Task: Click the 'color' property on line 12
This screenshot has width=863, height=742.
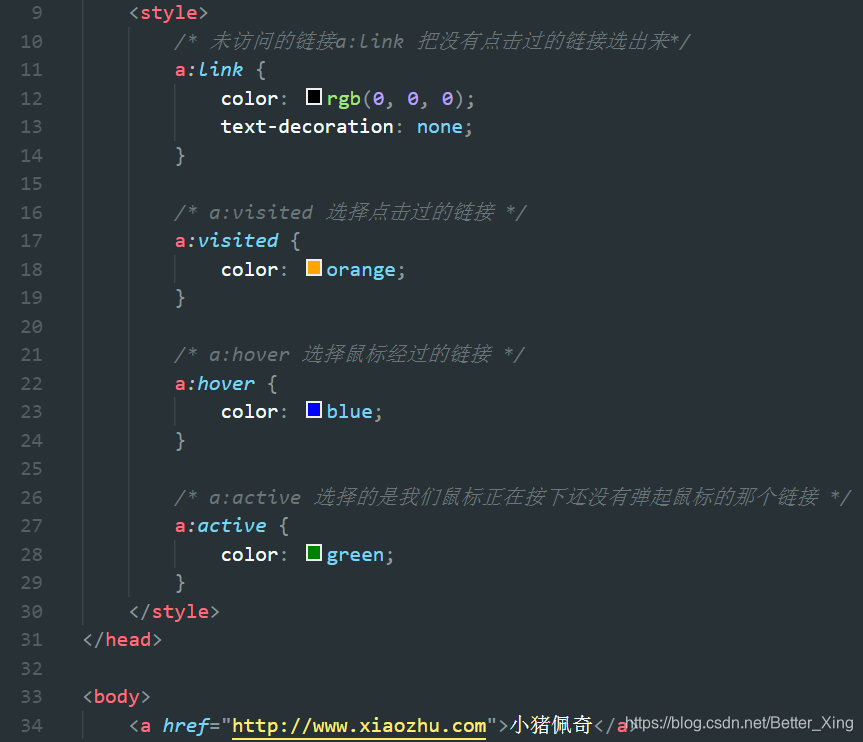Action: [x=249, y=99]
